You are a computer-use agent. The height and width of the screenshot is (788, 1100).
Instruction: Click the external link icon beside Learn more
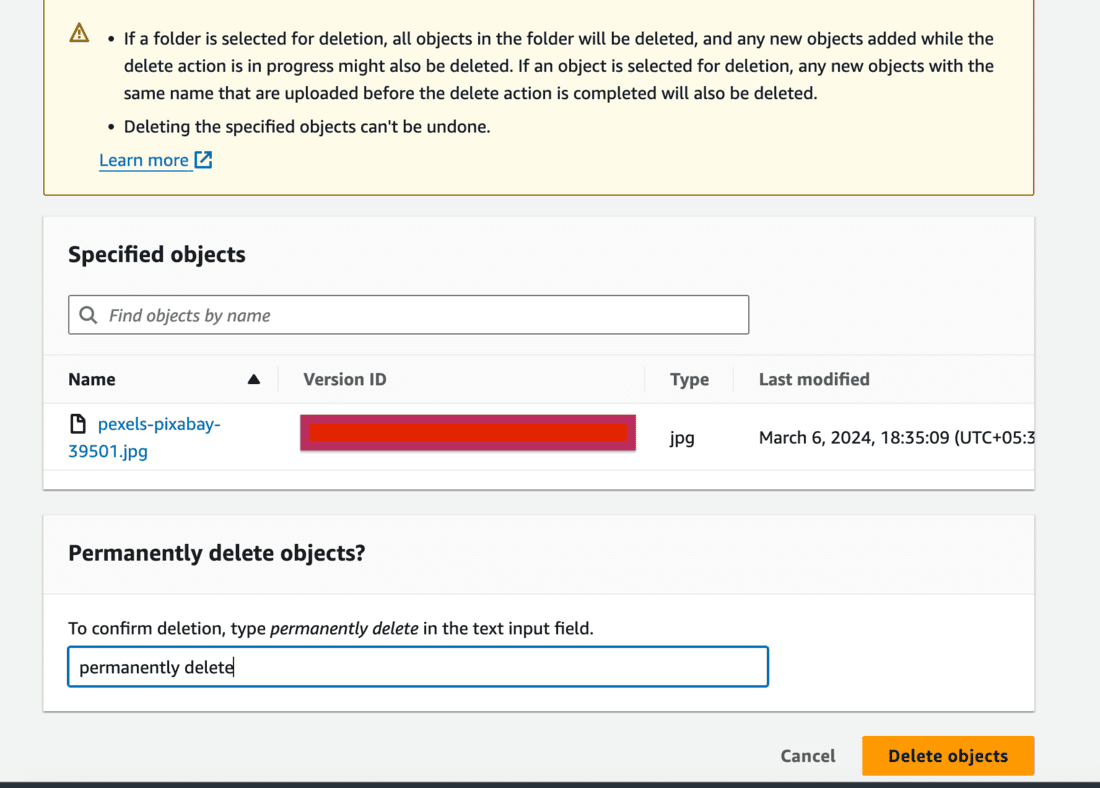tap(203, 160)
